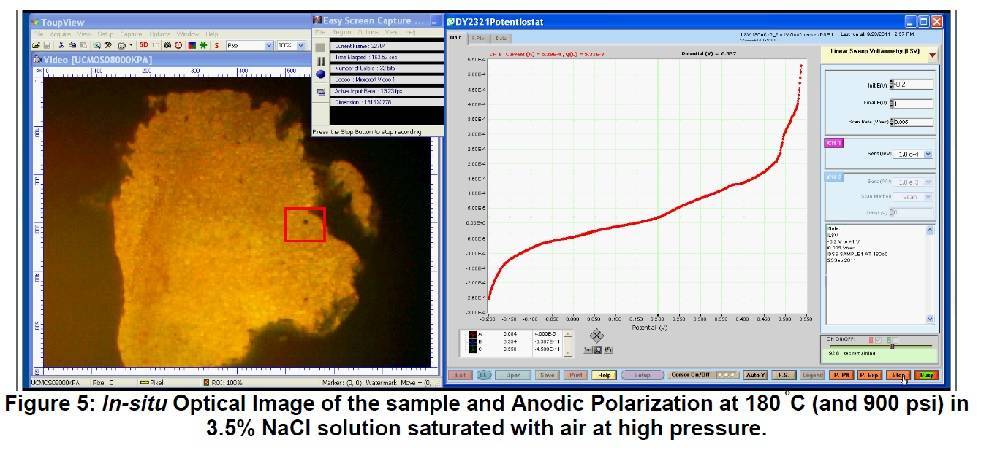
Task: Click the red SD icon in ToupView toolbar
Action: (x=144, y=45)
